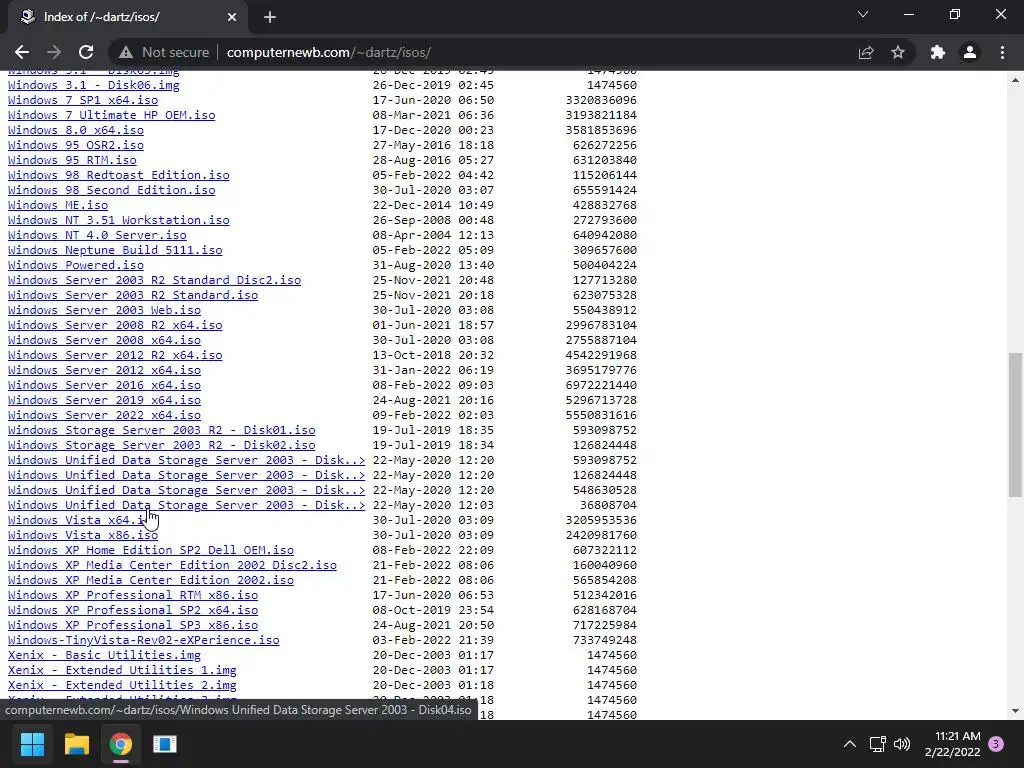This screenshot has height=768, width=1024.
Task: Open Windows Server 2012 R2 x64.iso
Action: [x=115, y=355]
